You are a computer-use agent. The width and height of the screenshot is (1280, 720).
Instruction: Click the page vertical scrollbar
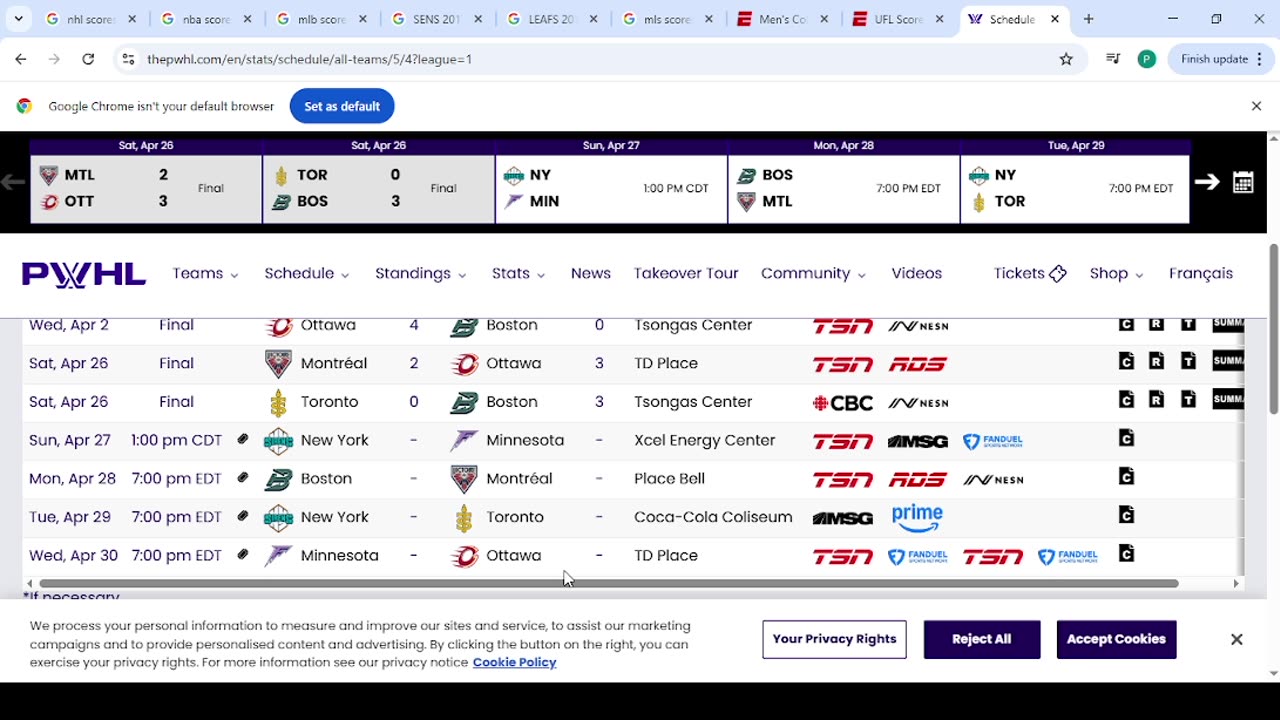tap(1273, 328)
